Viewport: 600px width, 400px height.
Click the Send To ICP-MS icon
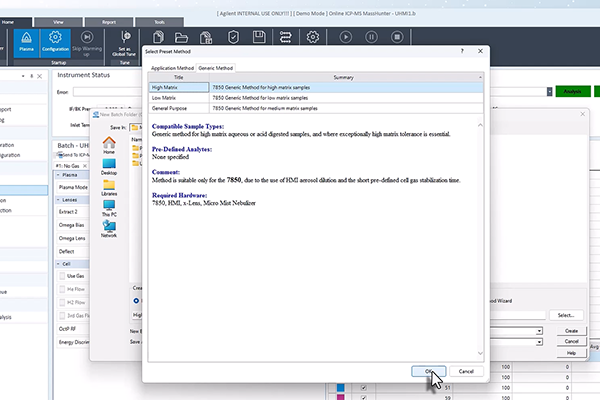point(60,155)
